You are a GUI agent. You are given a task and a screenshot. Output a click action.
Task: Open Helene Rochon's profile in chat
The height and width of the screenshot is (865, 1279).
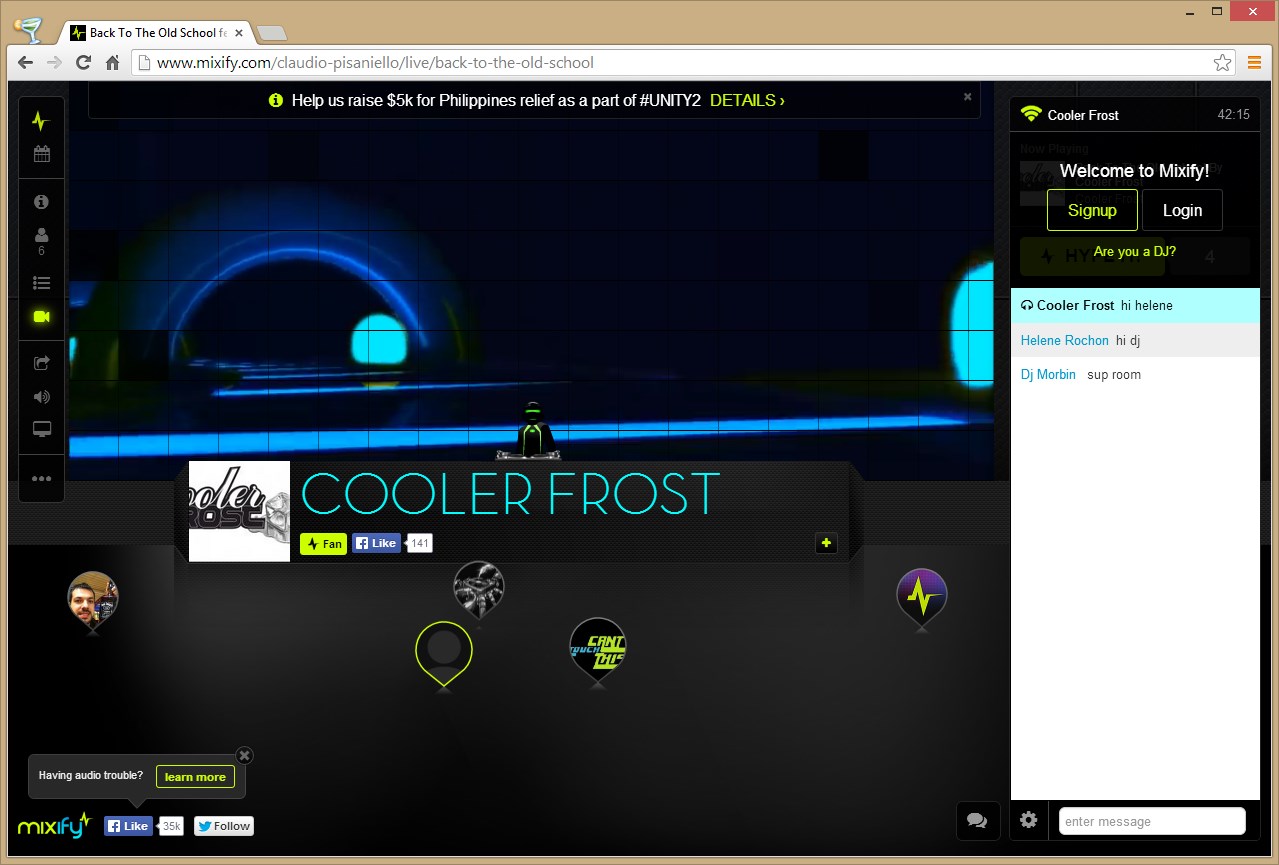click(1065, 341)
